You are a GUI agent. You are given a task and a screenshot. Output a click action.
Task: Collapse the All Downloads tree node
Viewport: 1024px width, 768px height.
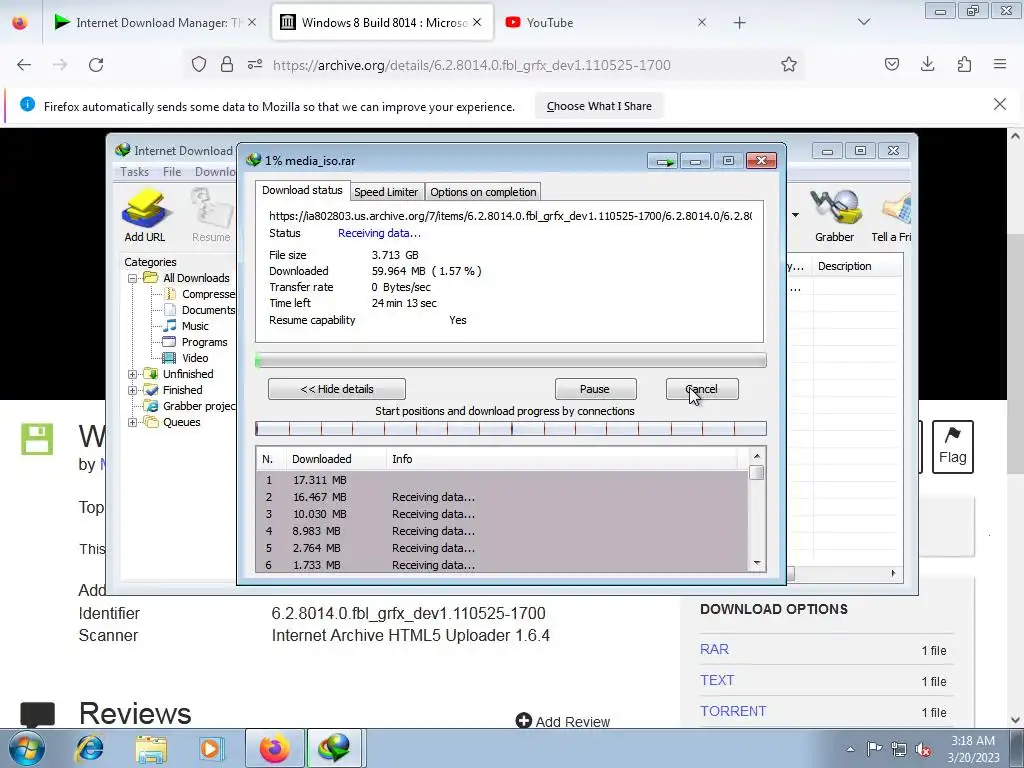(x=132, y=278)
